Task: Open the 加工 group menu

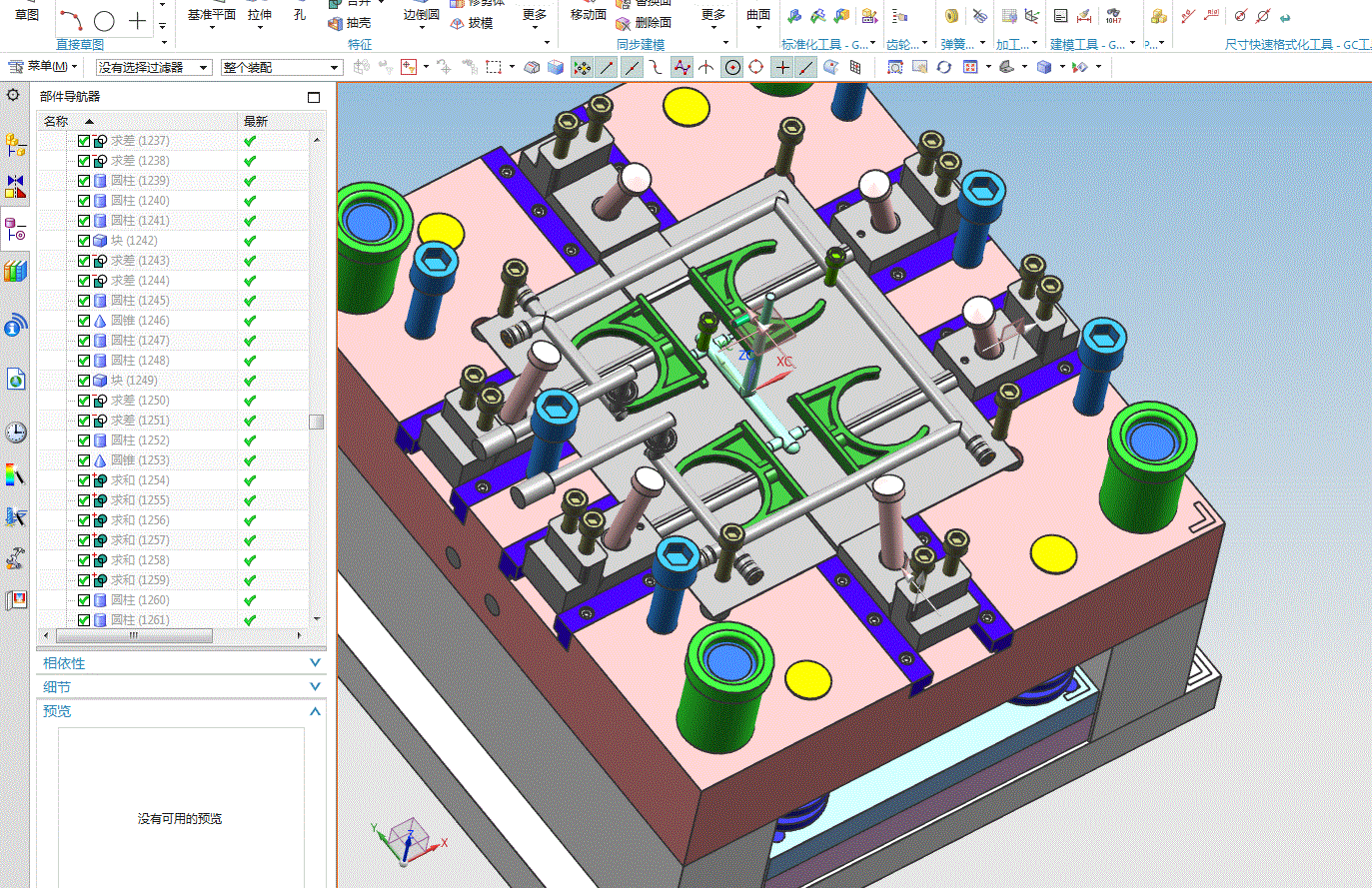Action: [1036, 44]
